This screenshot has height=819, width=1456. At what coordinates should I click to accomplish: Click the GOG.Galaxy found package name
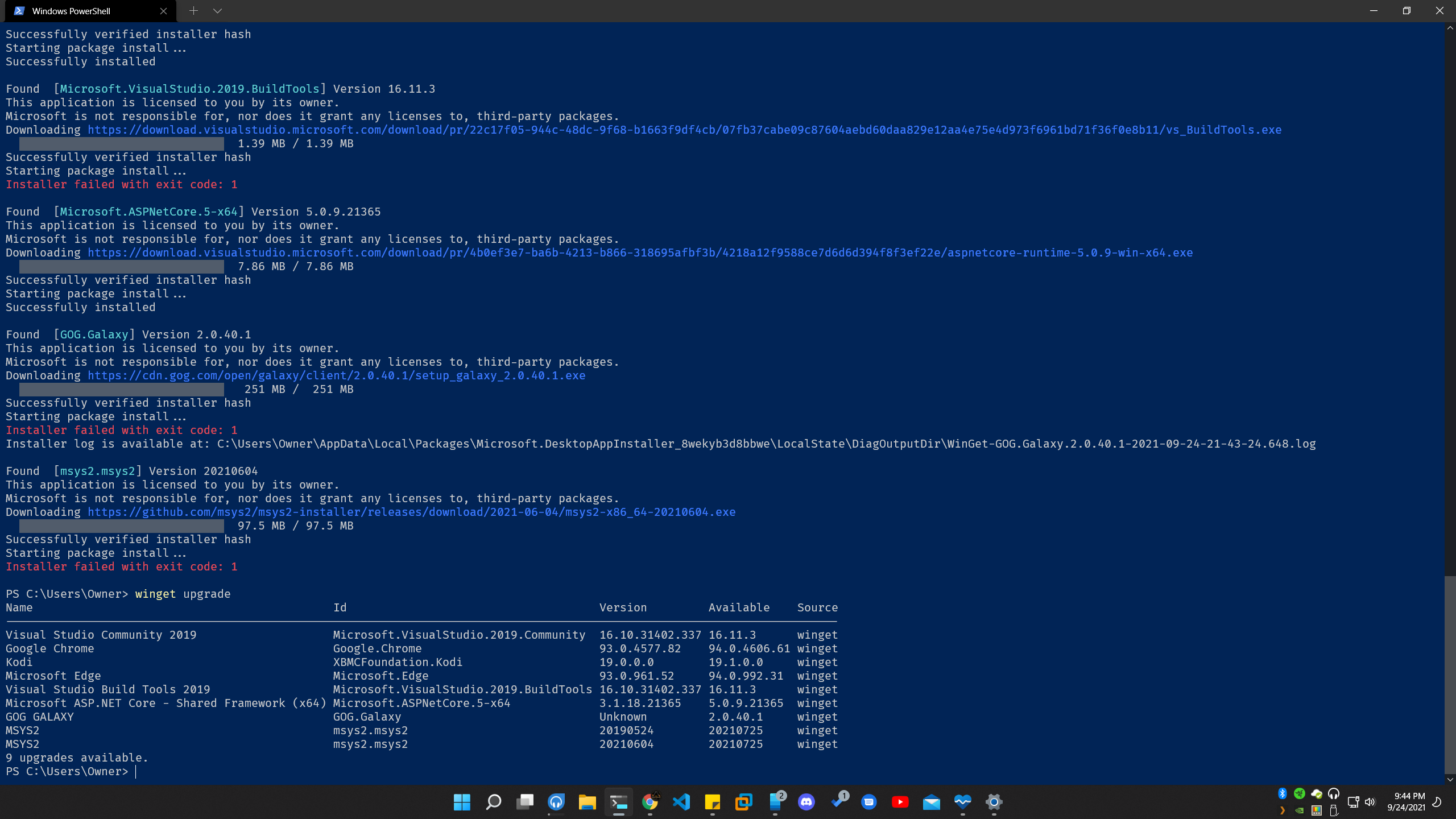[94, 334]
